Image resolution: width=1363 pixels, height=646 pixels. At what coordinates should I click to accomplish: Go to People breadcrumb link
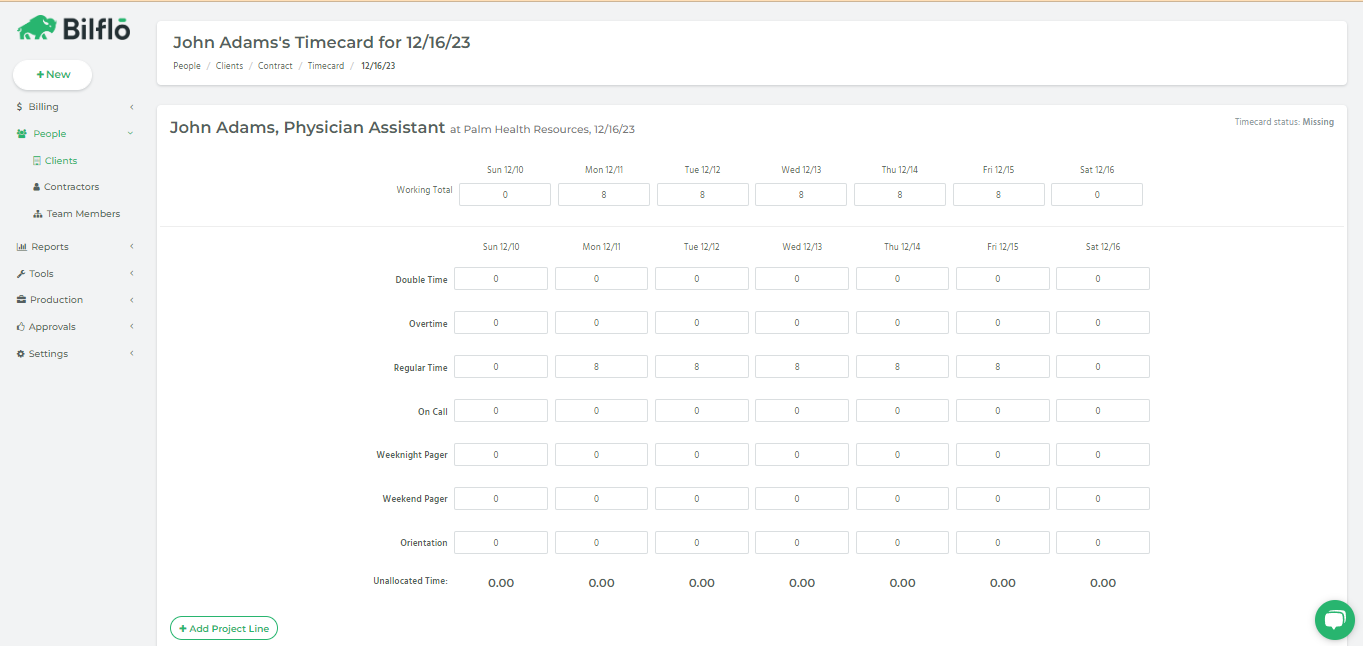(x=187, y=66)
